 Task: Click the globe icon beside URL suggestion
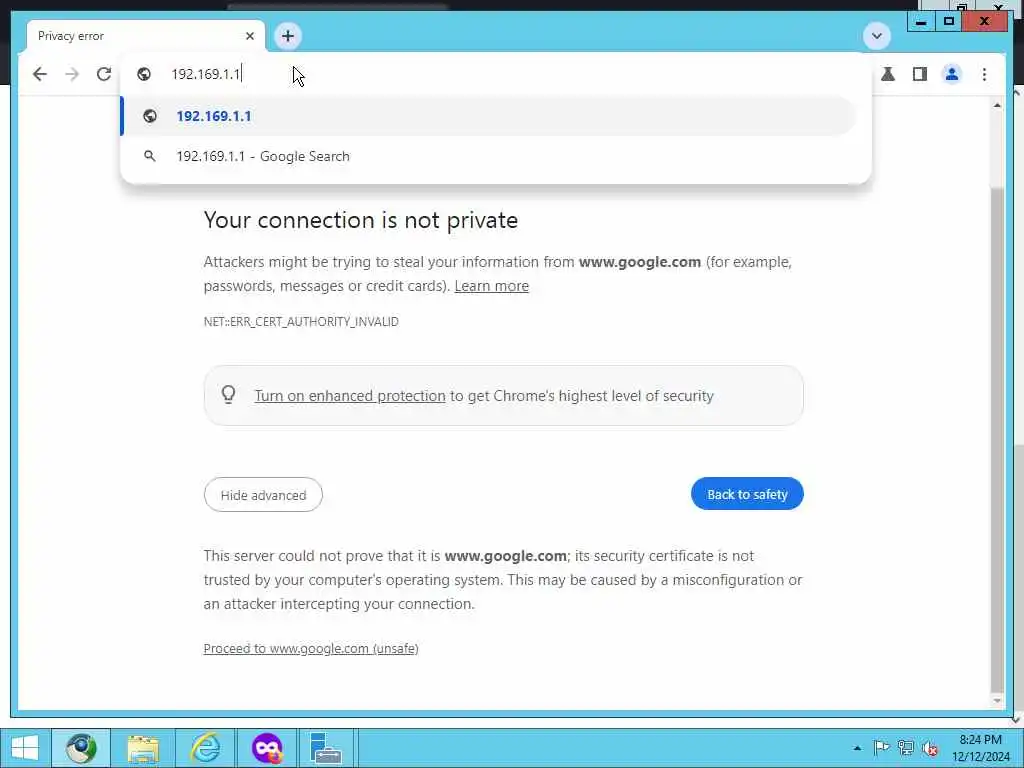150,116
